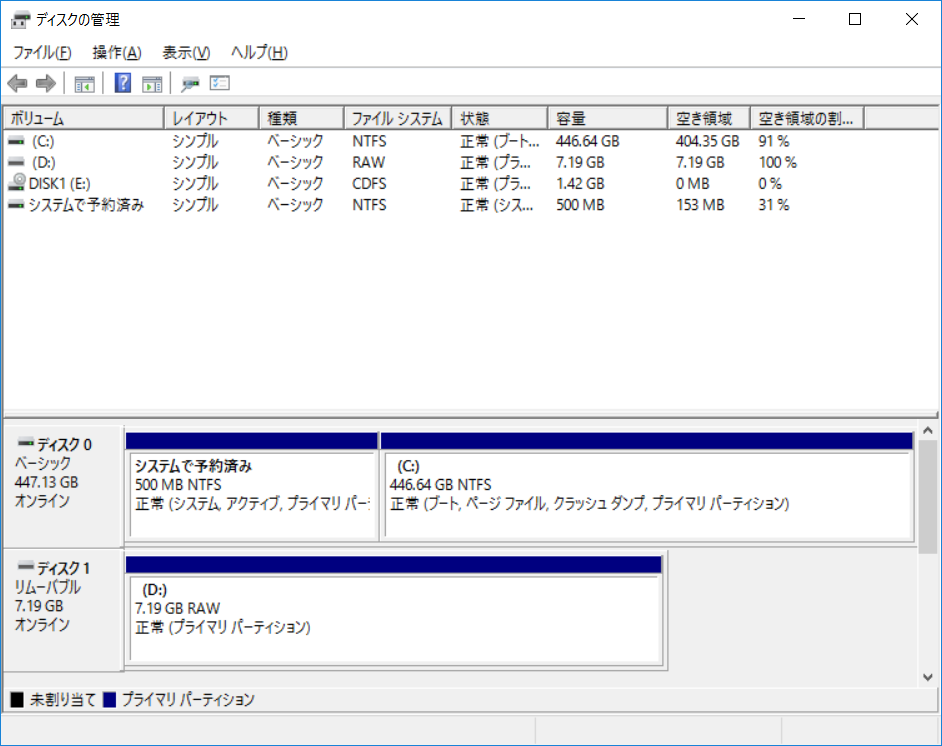Sort by the レイアウト column header

pos(211,118)
